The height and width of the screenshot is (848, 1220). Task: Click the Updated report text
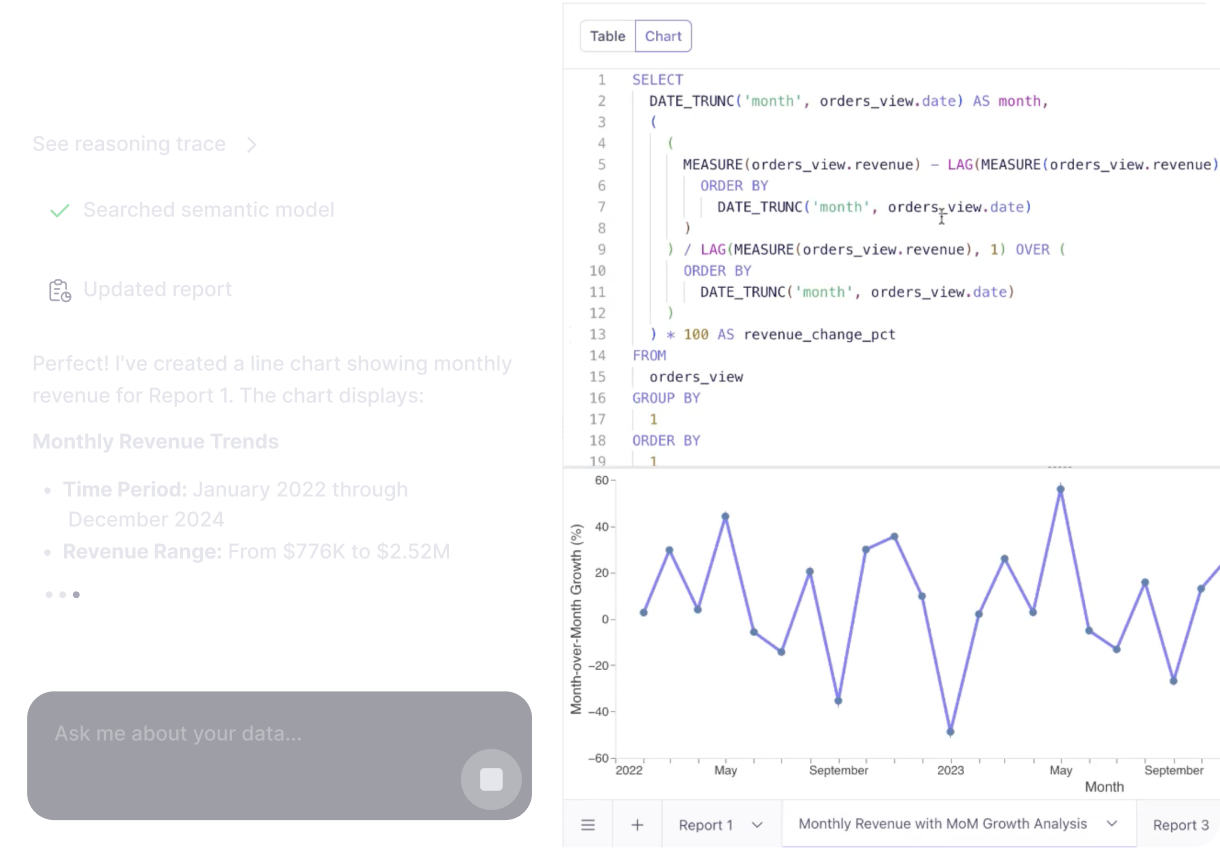click(x=157, y=290)
